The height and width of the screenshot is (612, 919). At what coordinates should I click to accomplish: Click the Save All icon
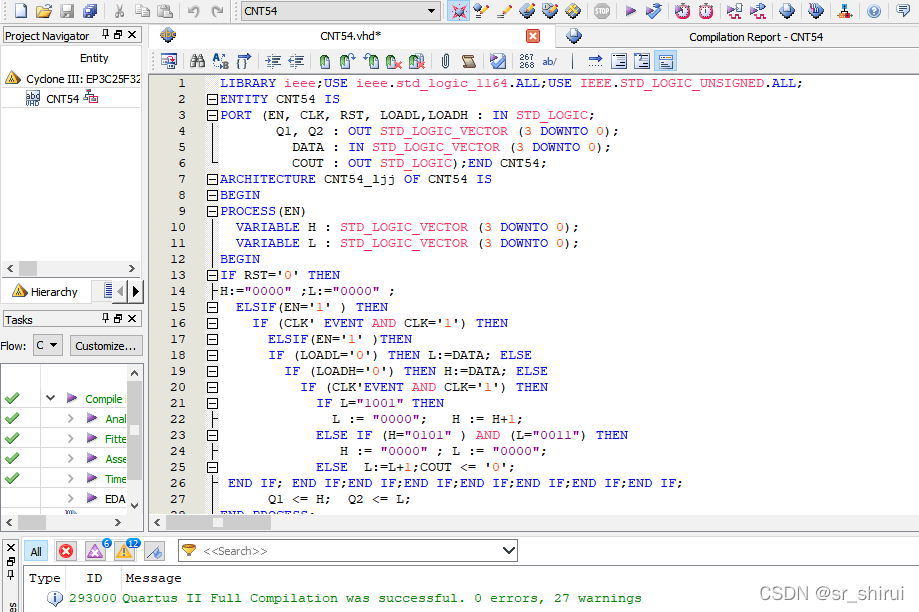pos(90,11)
